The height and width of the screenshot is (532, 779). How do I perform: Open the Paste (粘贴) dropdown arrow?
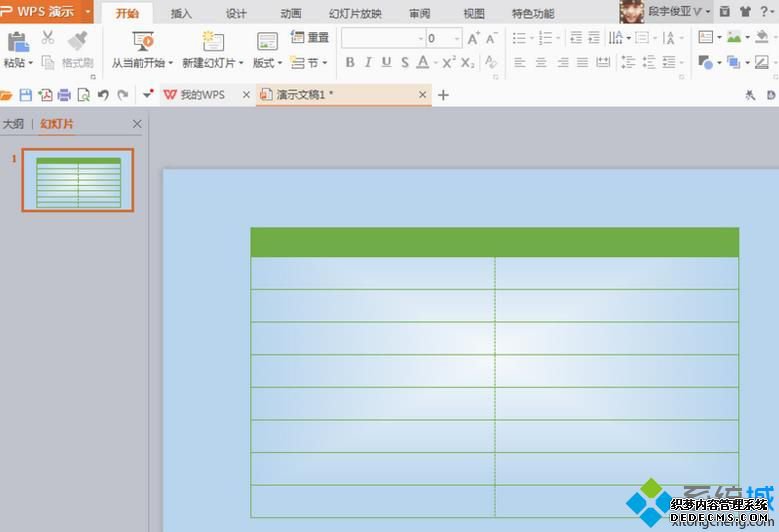pyautogui.click(x=31, y=63)
